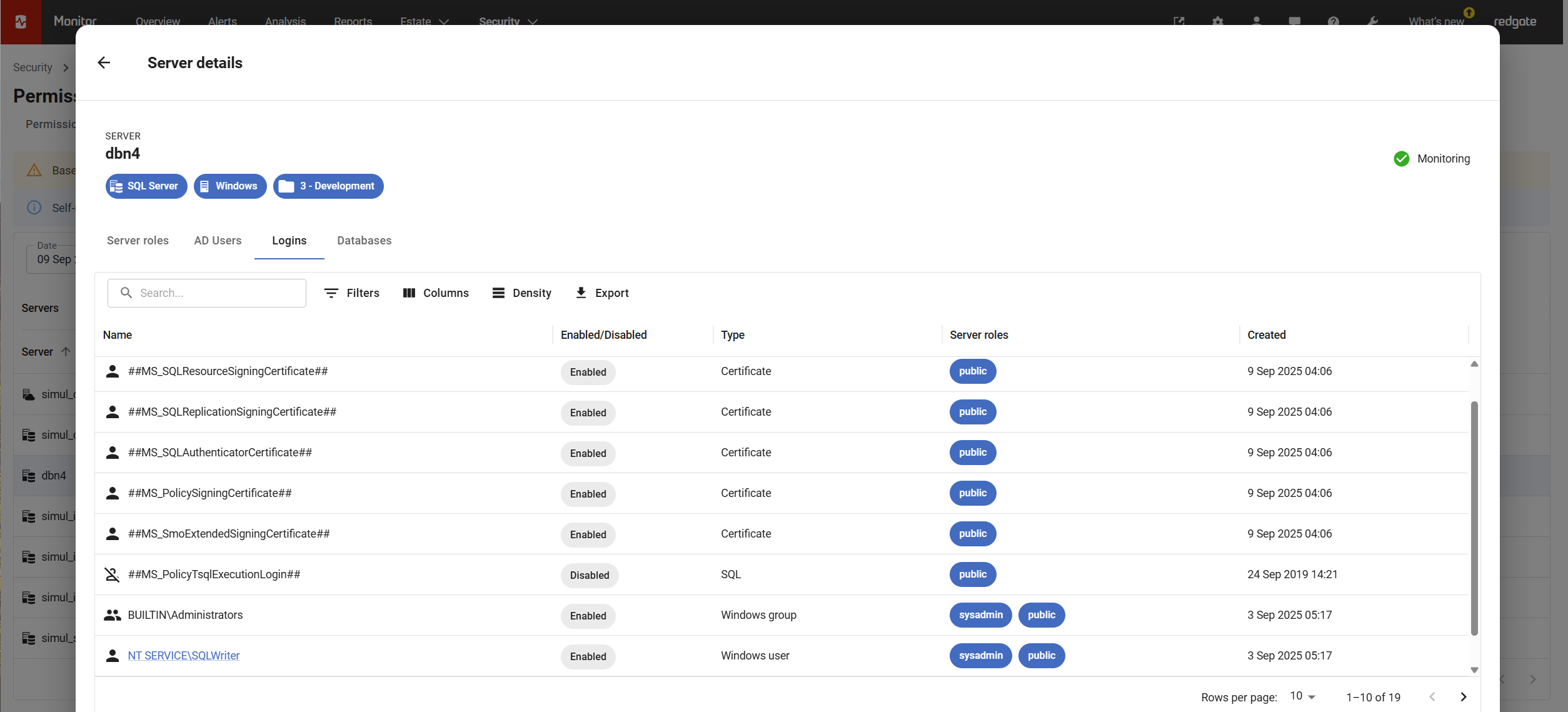
Task: Click the back arrow in Server details
Action: click(x=104, y=63)
